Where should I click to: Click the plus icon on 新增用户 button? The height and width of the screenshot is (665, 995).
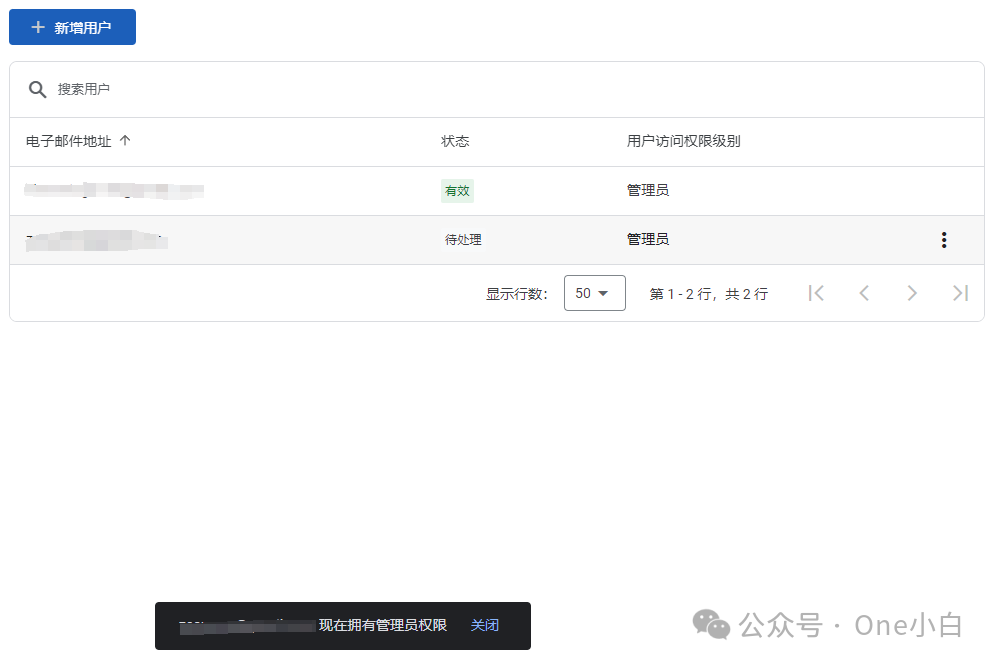(x=37, y=27)
